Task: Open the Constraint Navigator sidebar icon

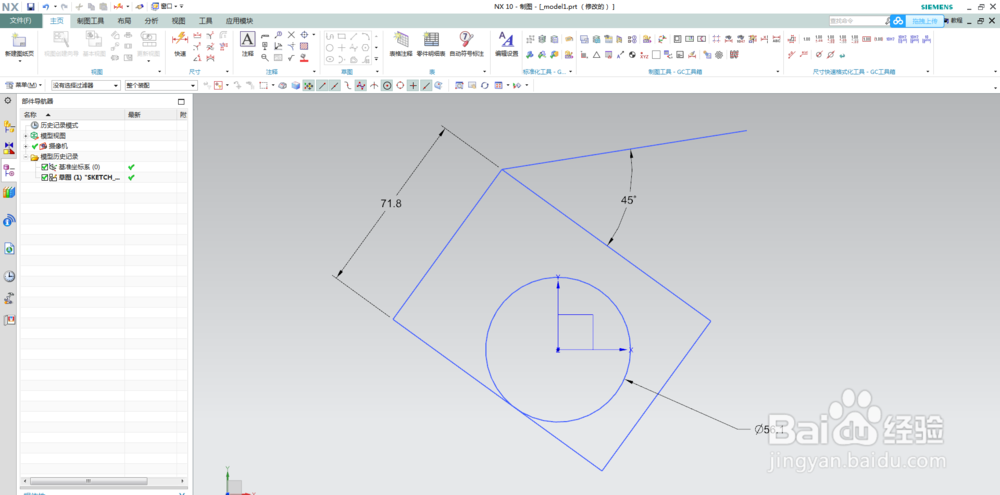Action: (x=10, y=148)
